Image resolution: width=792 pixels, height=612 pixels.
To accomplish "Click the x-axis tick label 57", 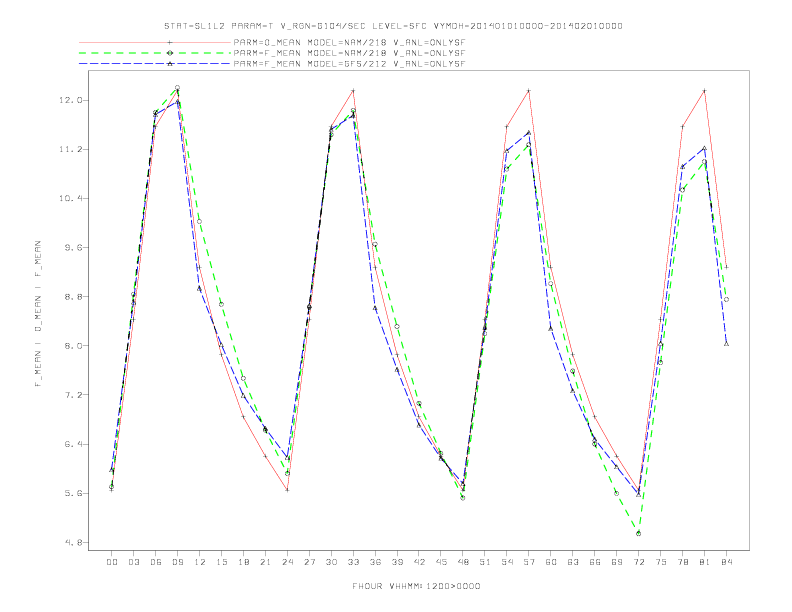I will point(529,562).
